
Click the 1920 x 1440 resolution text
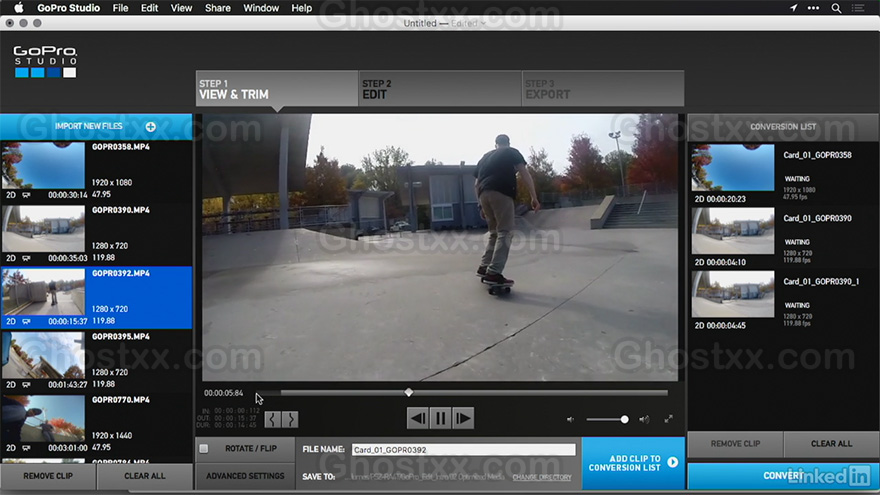(x=112, y=436)
